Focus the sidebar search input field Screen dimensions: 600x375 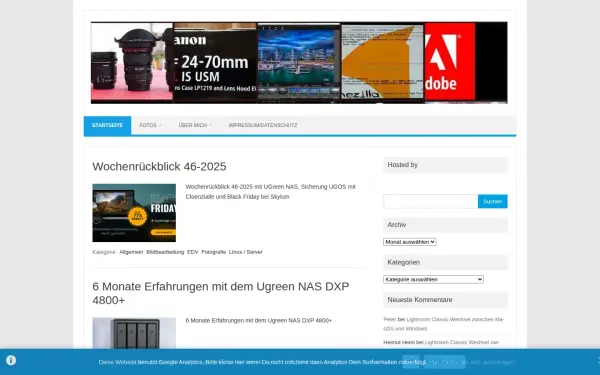pyautogui.click(x=430, y=201)
